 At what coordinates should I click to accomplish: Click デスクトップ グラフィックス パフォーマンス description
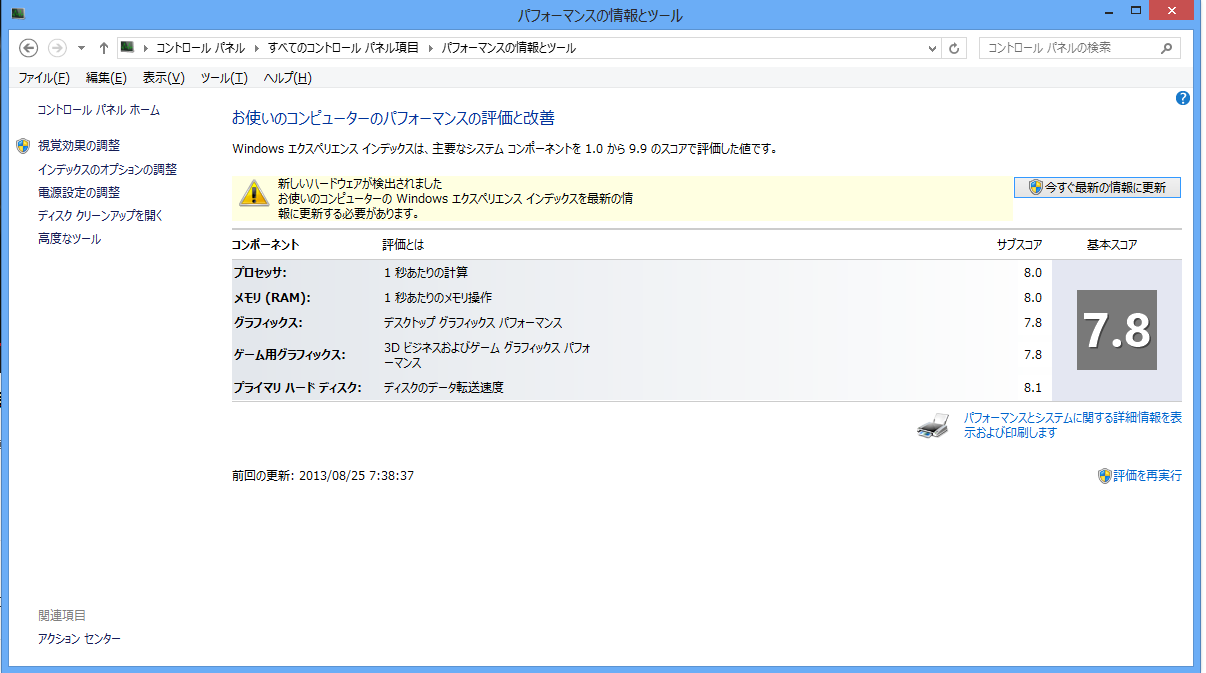pyautogui.click(x=473, y=323)
